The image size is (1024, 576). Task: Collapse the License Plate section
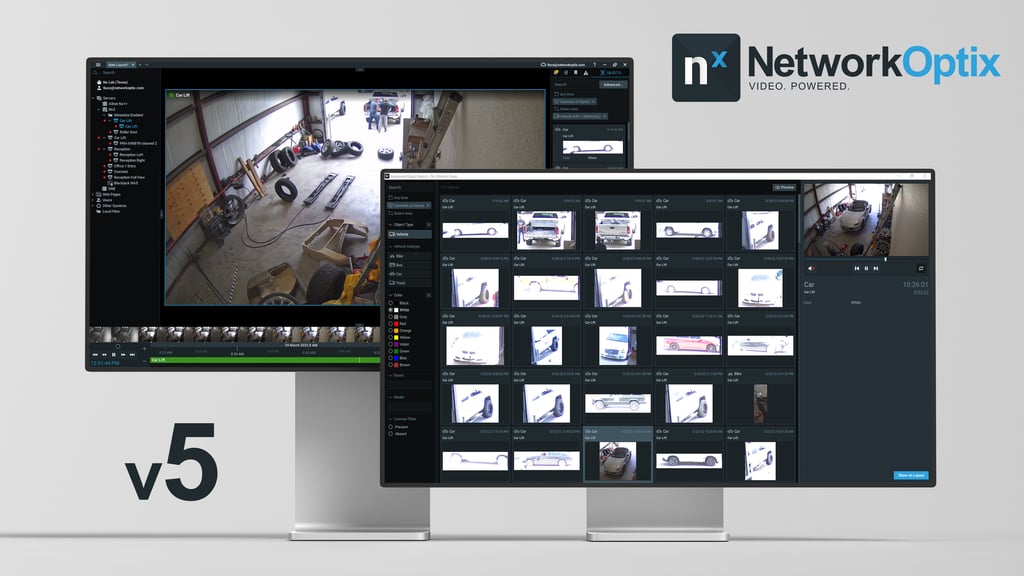(391, 419)
